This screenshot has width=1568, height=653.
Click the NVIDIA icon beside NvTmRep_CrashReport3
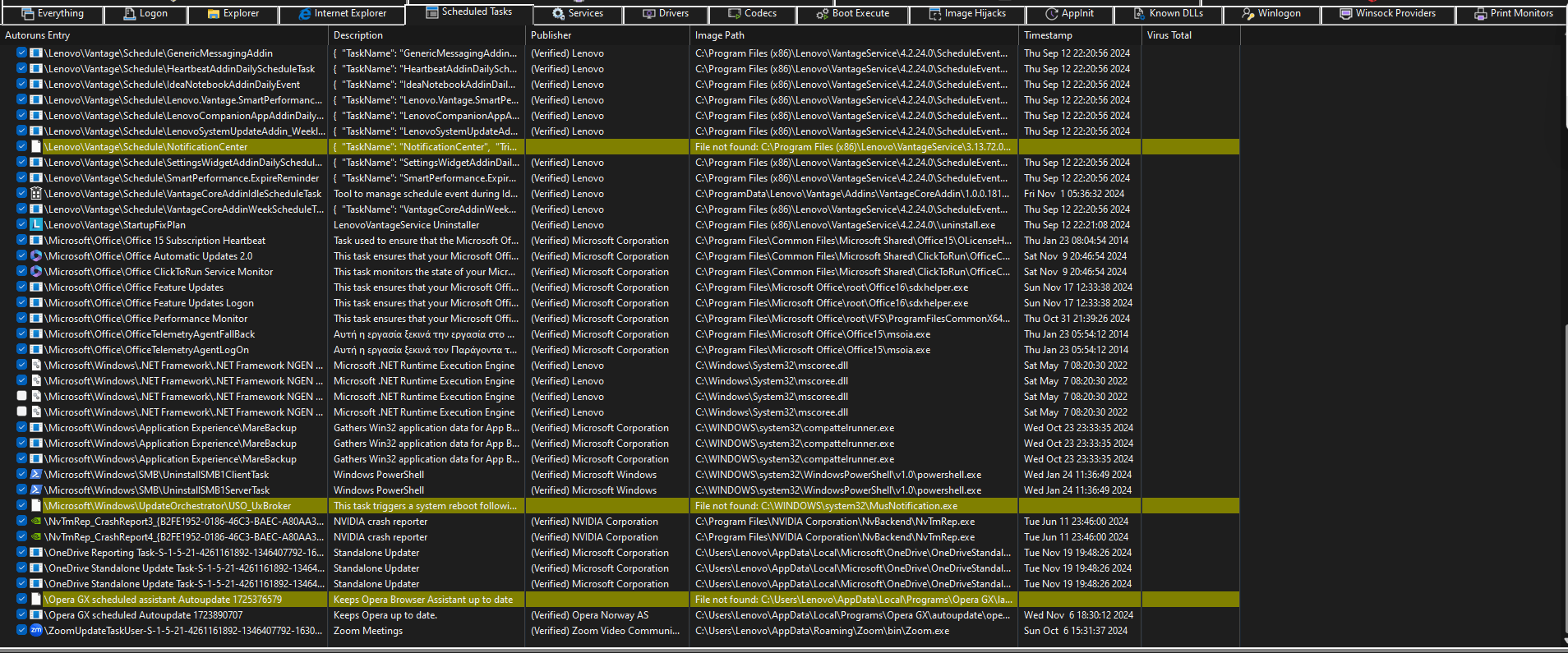coord(36,522)
